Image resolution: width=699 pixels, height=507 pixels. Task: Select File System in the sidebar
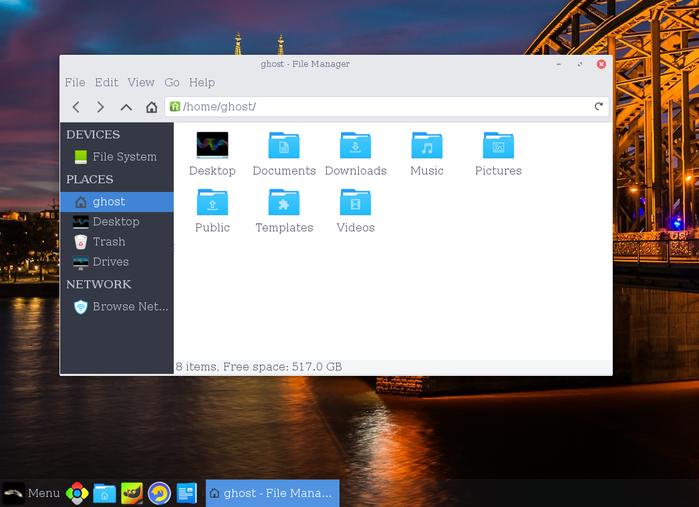[x=124, y=157]
